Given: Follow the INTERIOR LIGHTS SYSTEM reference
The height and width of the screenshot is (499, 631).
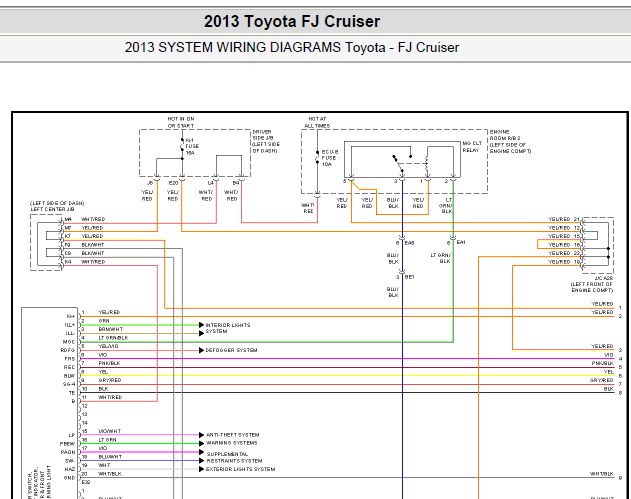Looking at the screenshot, I should [x=228, y=328].
